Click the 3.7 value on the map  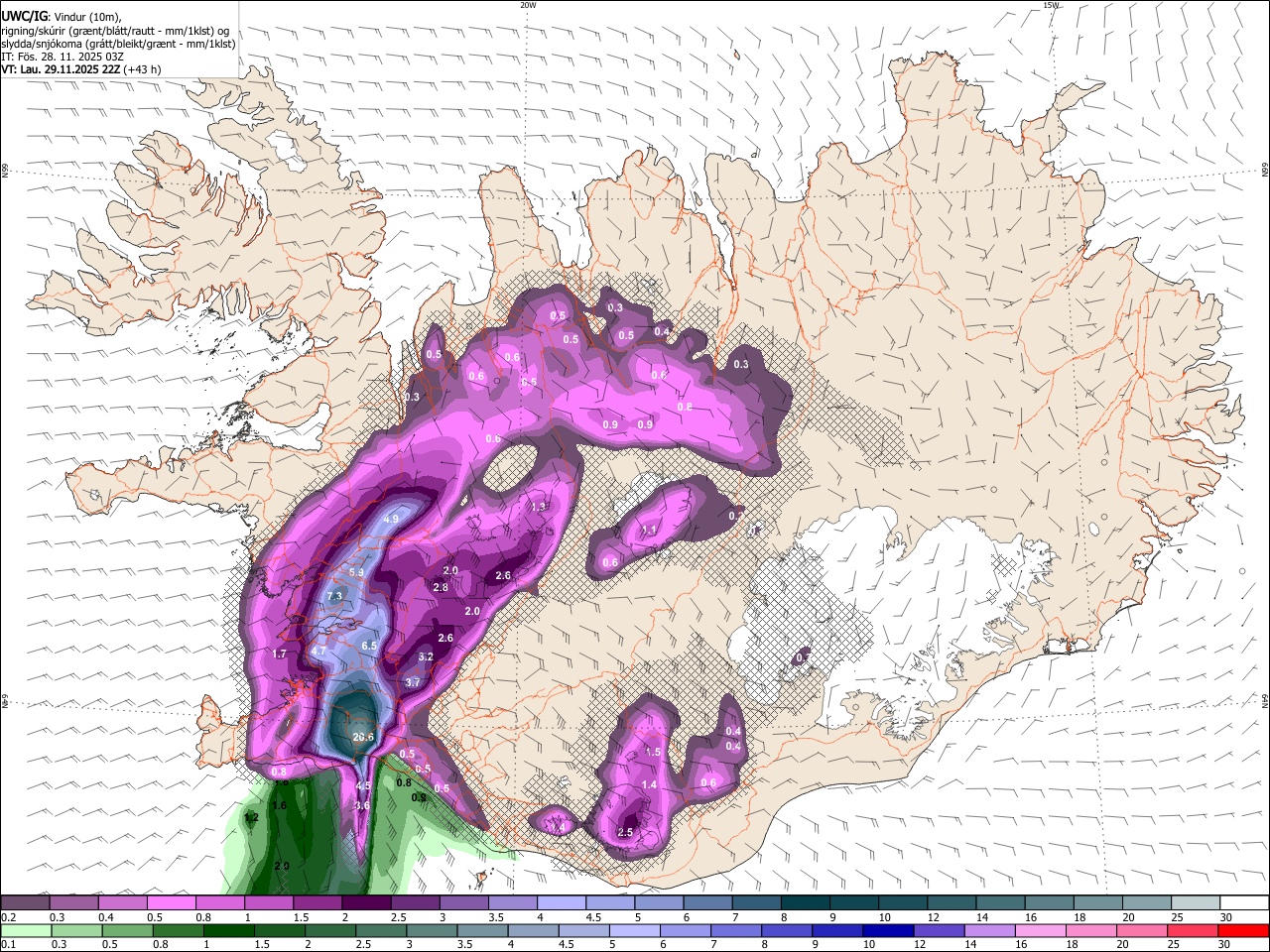pos(414,682)
